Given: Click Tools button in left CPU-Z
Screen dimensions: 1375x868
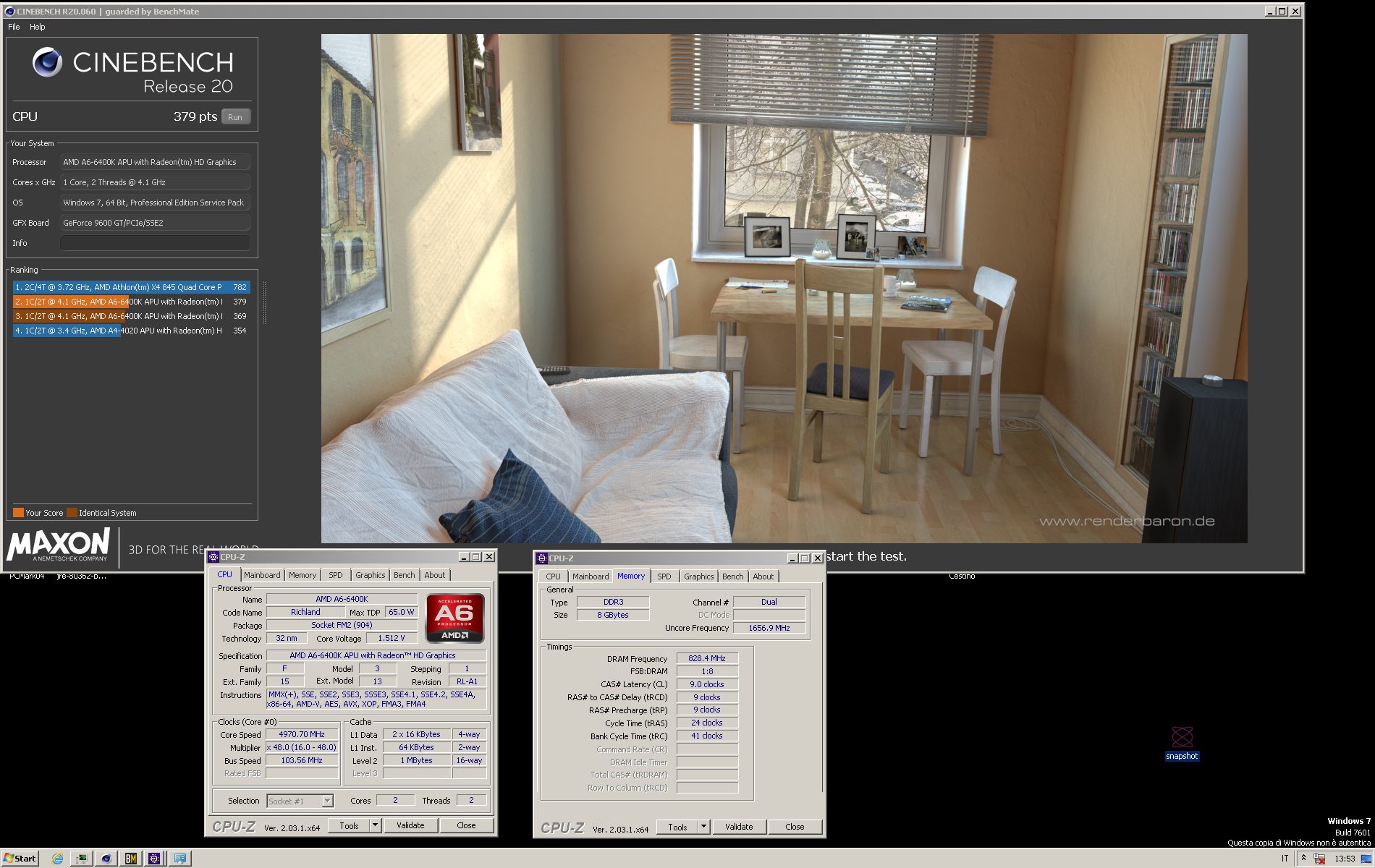Looking at the screenshot, I should point(349,825).
